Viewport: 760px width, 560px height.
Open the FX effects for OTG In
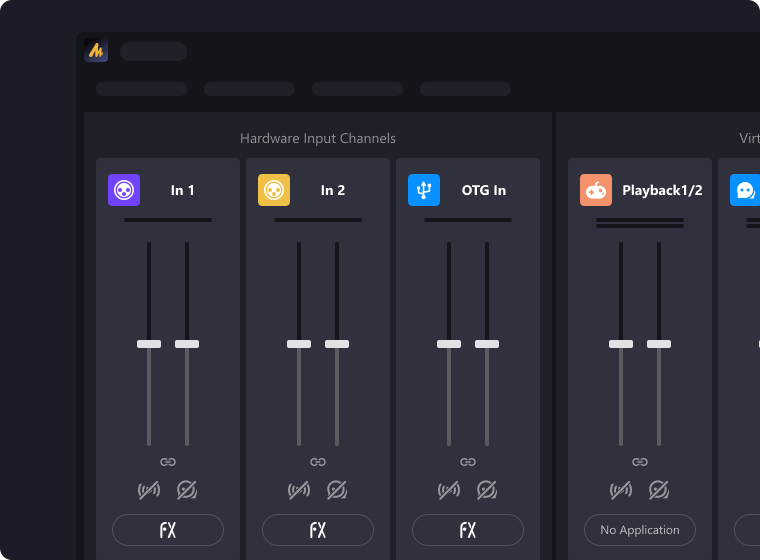pyautogui.click(x=468, y=530)
